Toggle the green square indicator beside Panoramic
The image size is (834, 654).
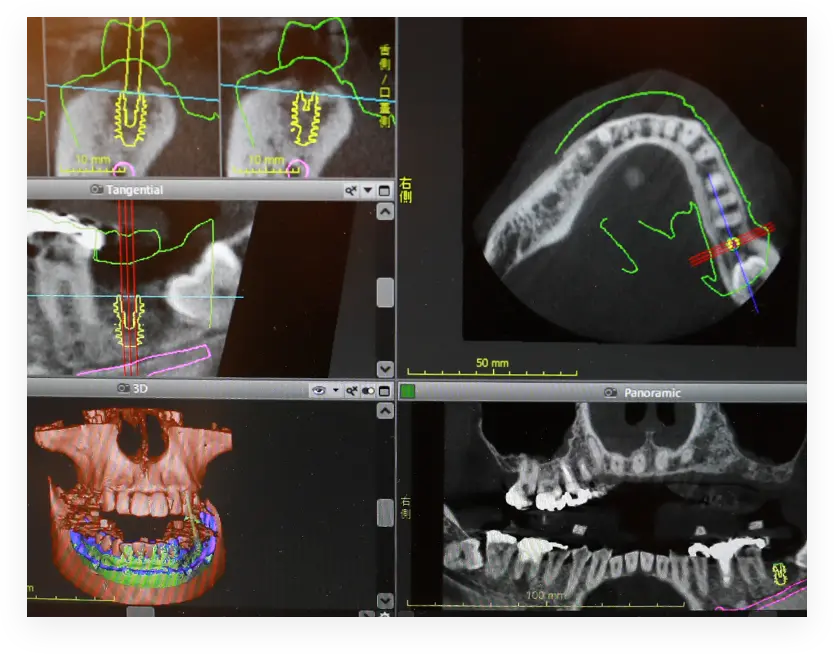[x=407, y=392]
